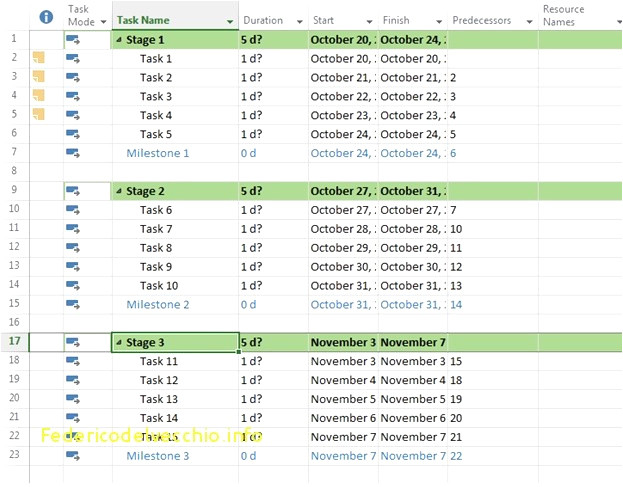Click the task mode icon for Stage 1
Viewport: 623px width, 487px height.
[73, 40]
